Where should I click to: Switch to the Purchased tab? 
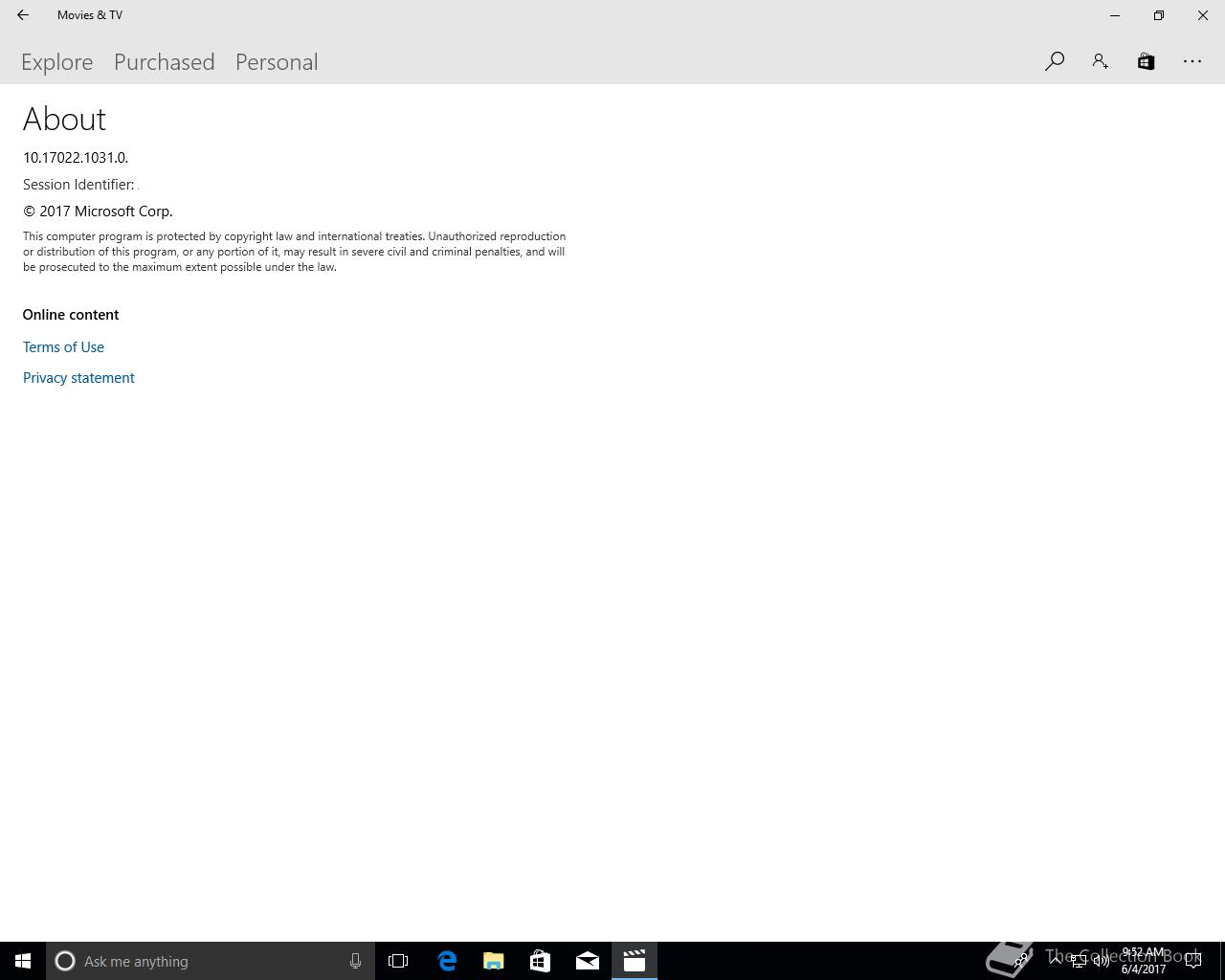165,62
